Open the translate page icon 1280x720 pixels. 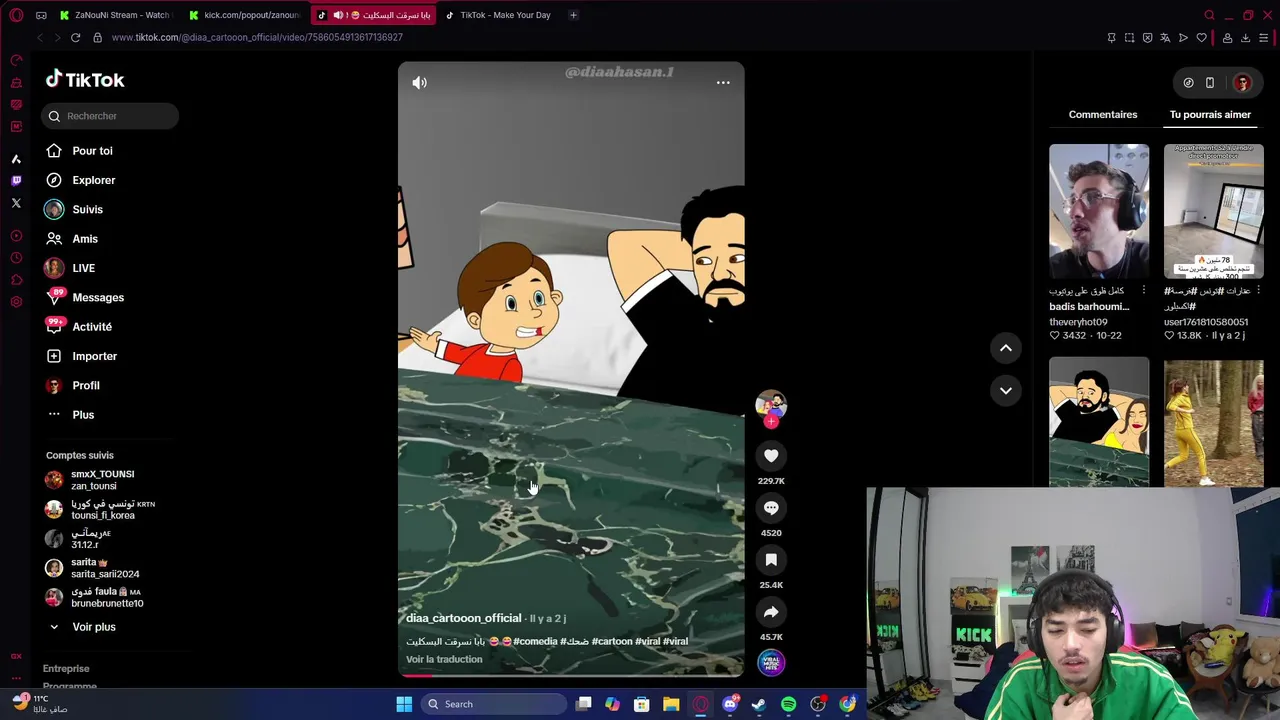[x=1165, y=38]
